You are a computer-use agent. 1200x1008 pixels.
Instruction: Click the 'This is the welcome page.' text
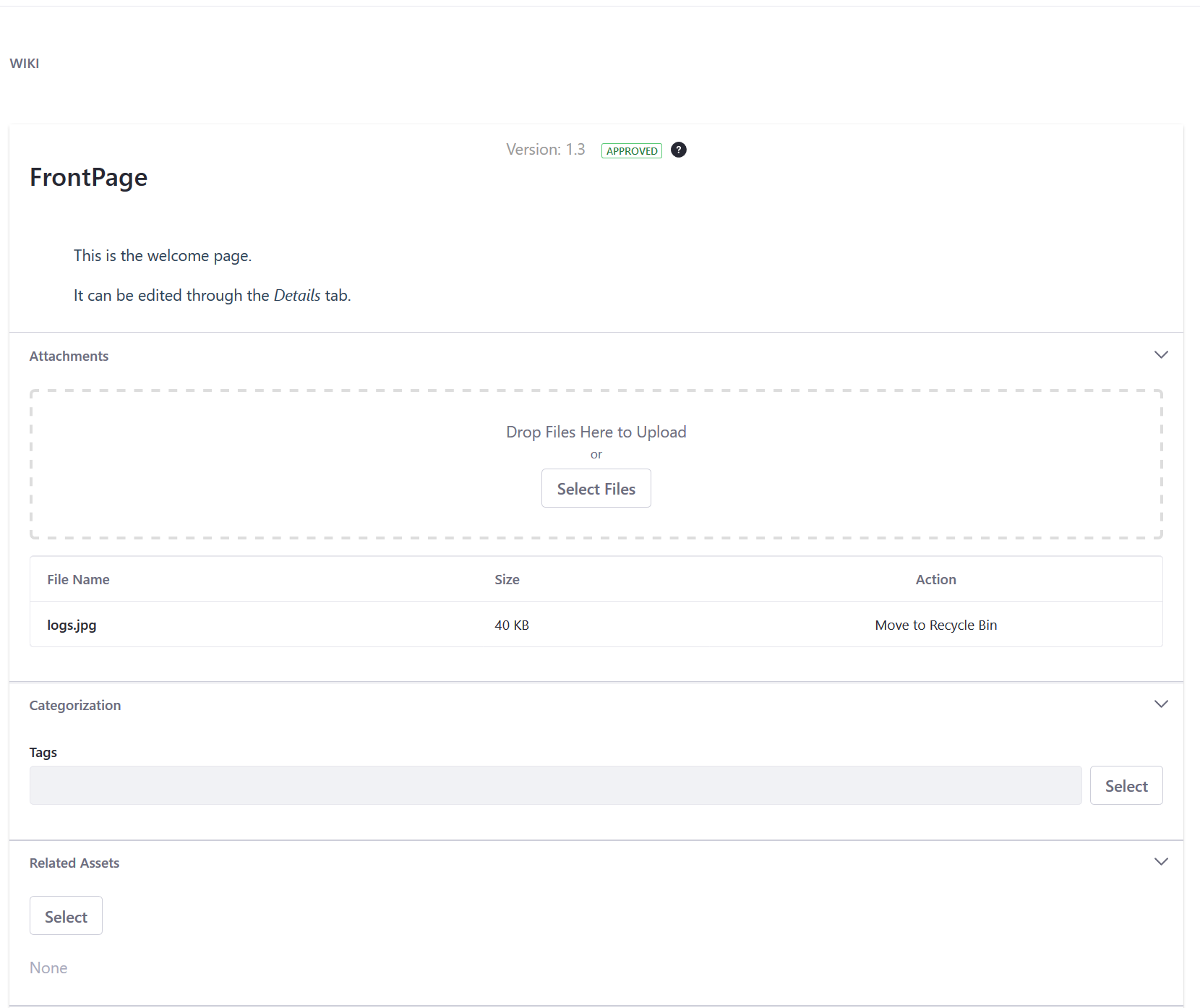[x=163, y=255]
